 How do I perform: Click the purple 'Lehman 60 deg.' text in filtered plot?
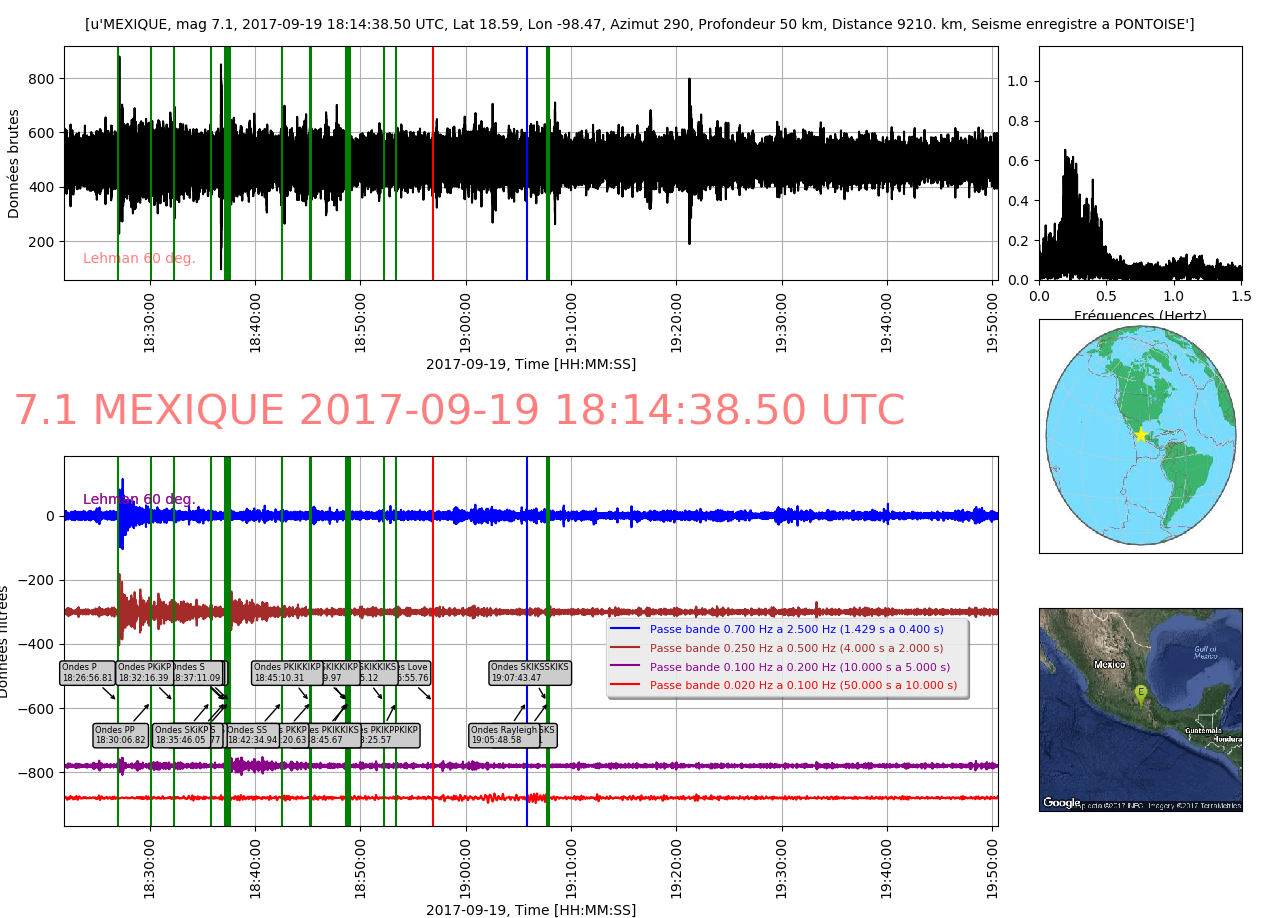pos(139,499)
